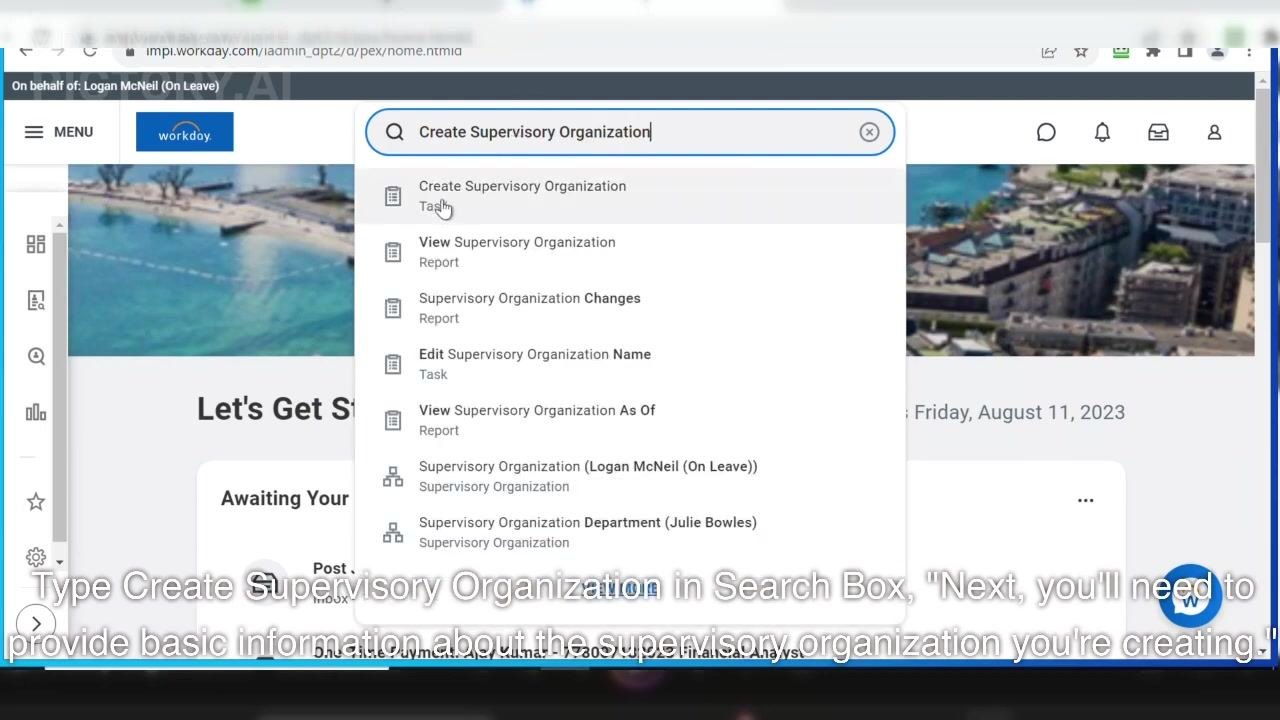
Task: Select Supervisory Organization Department (Julie Bowles)
Action: (x=630, y=532)
